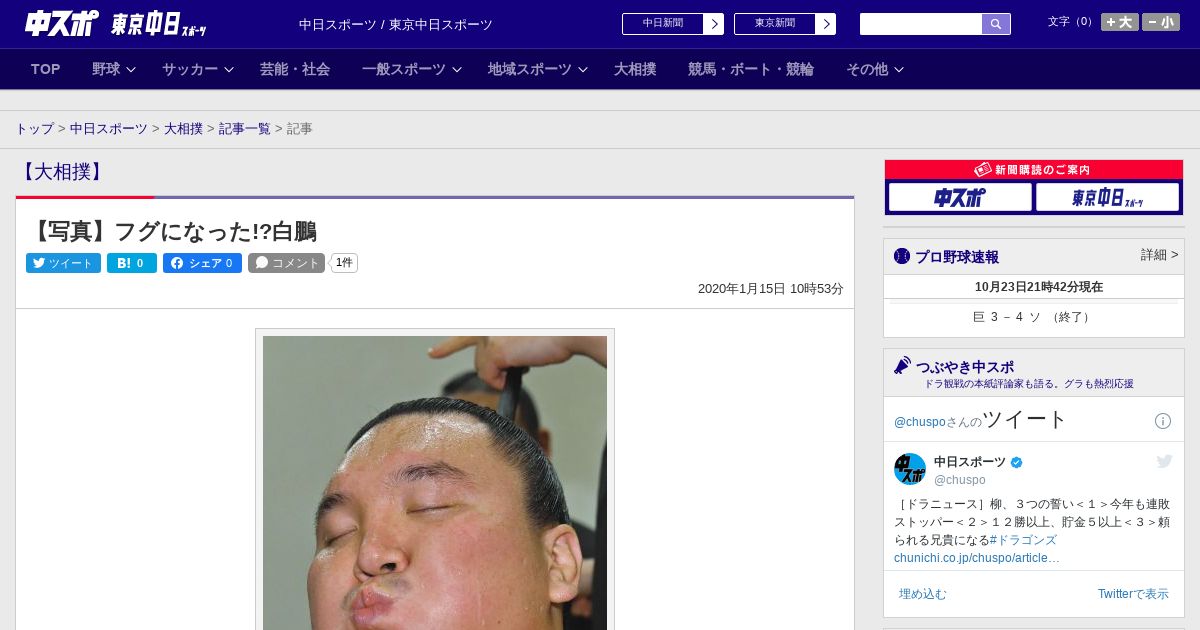Go to 中日スポーツ breadcrumb link
The height and width of the screenshot is (630, 1200).
109,129
